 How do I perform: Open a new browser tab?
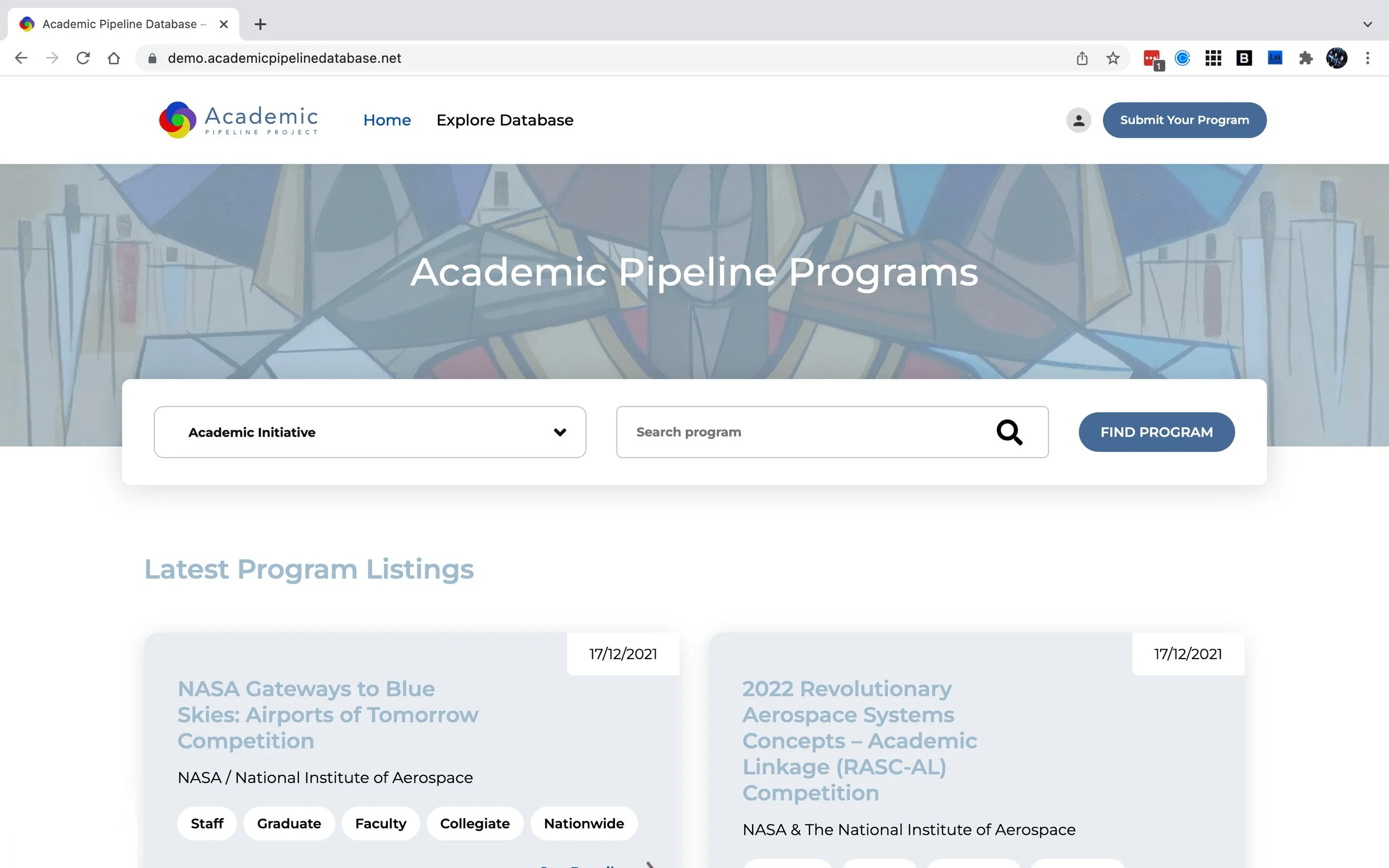click(260, 24)
